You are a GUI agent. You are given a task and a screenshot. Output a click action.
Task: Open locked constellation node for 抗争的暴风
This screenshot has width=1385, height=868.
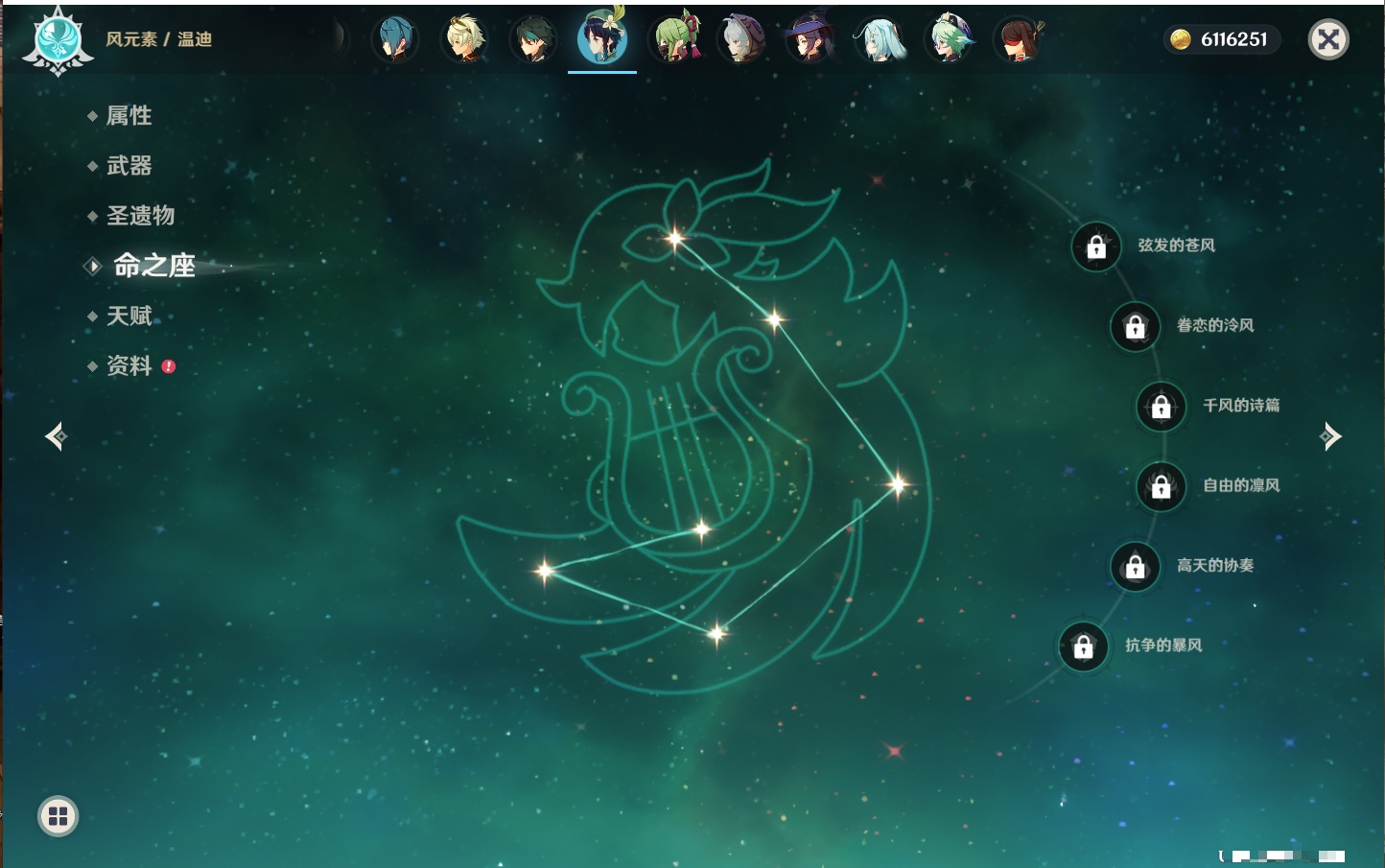pyautogui.click(x=1084, y=646)
